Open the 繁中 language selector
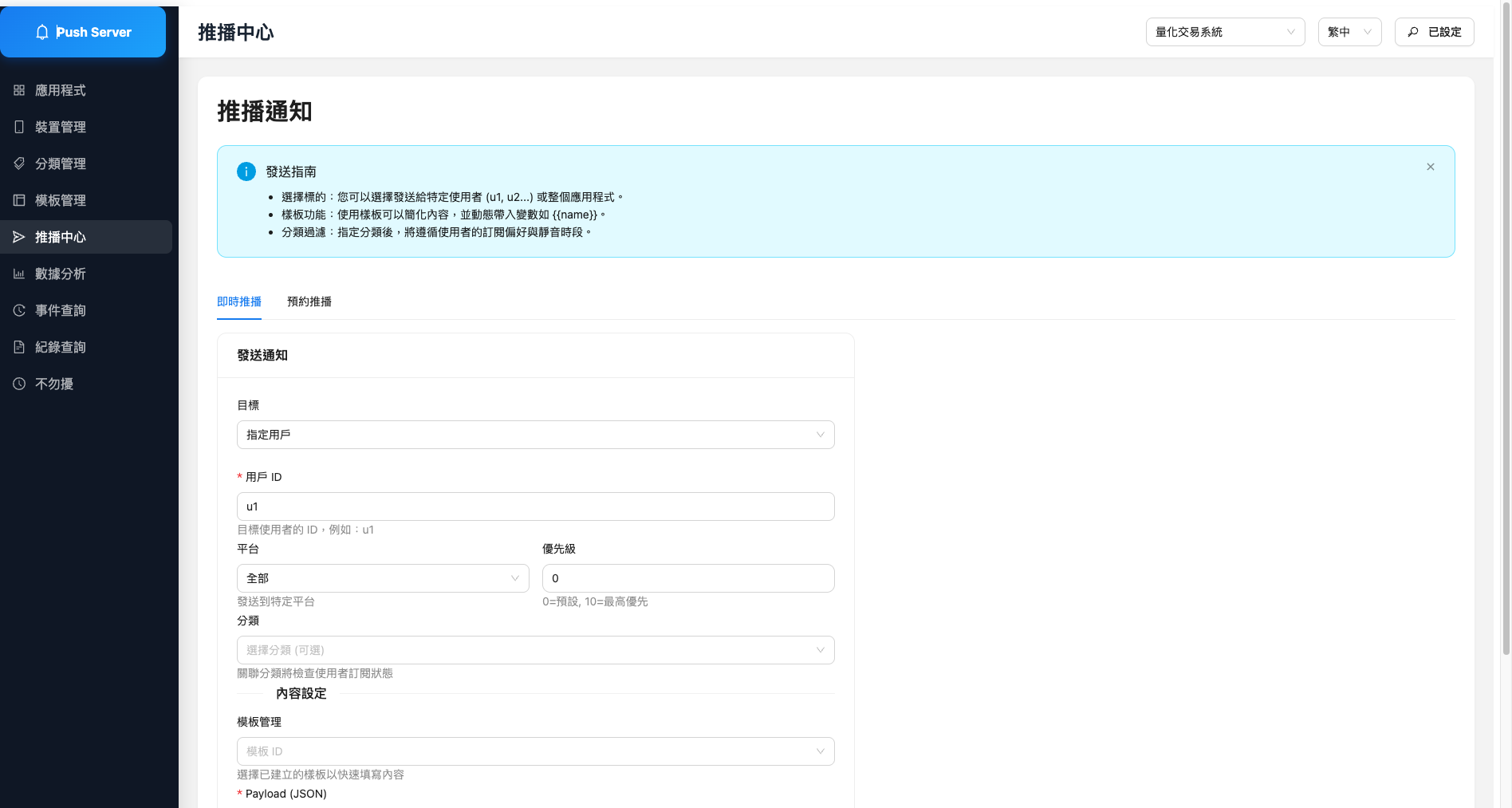 pyautogui.click(x=1349, y=32)
